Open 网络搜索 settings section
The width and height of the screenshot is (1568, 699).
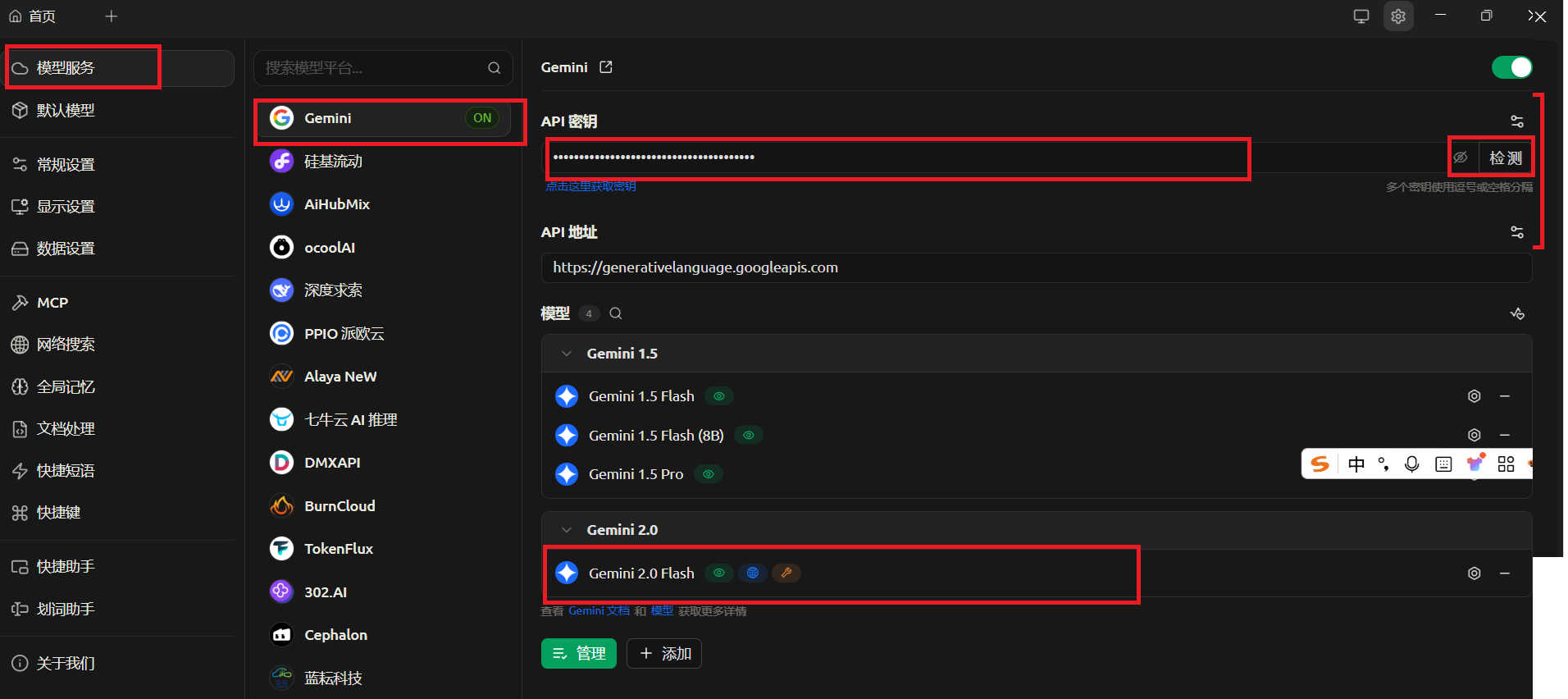(x=119, y=345)
